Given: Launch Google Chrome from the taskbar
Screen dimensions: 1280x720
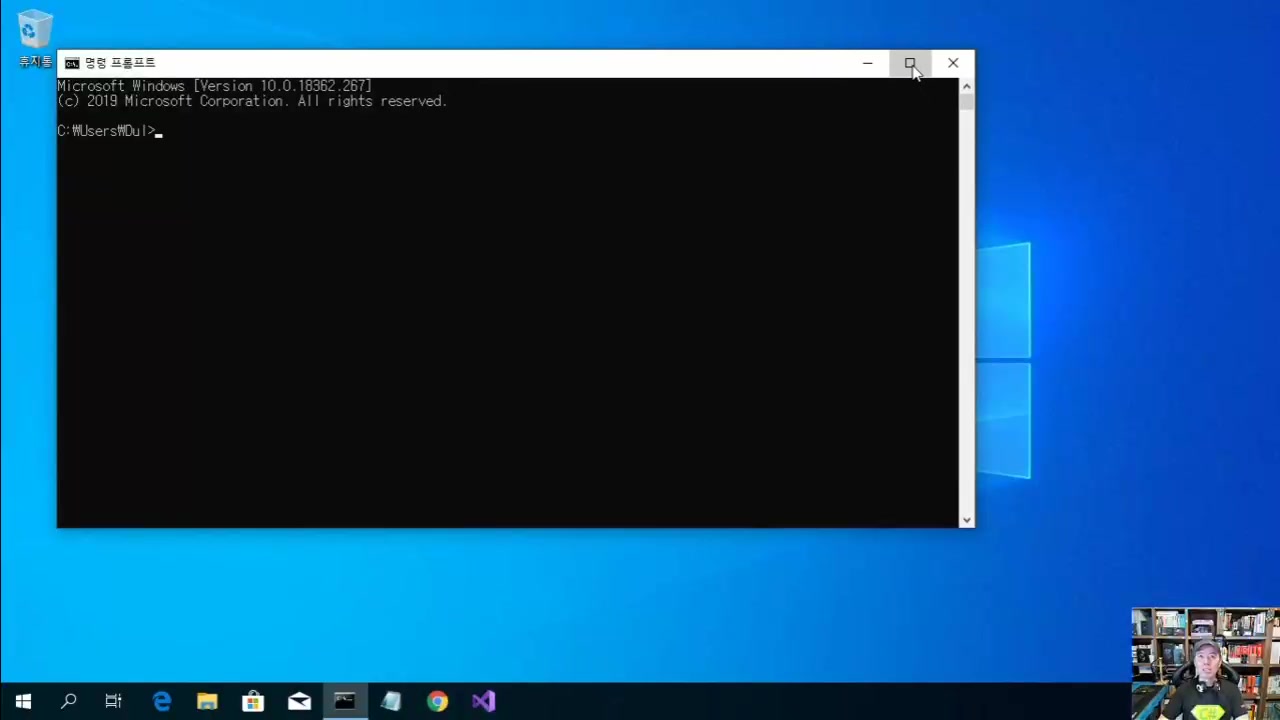Looking at the screenshot, I should point(437,701).
